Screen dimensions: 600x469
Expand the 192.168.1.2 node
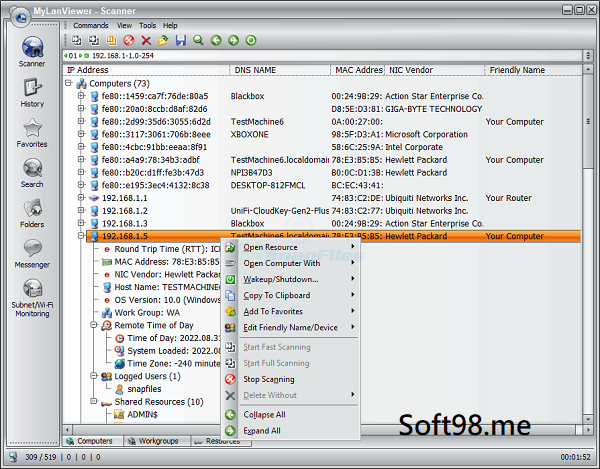click(81, 210)
